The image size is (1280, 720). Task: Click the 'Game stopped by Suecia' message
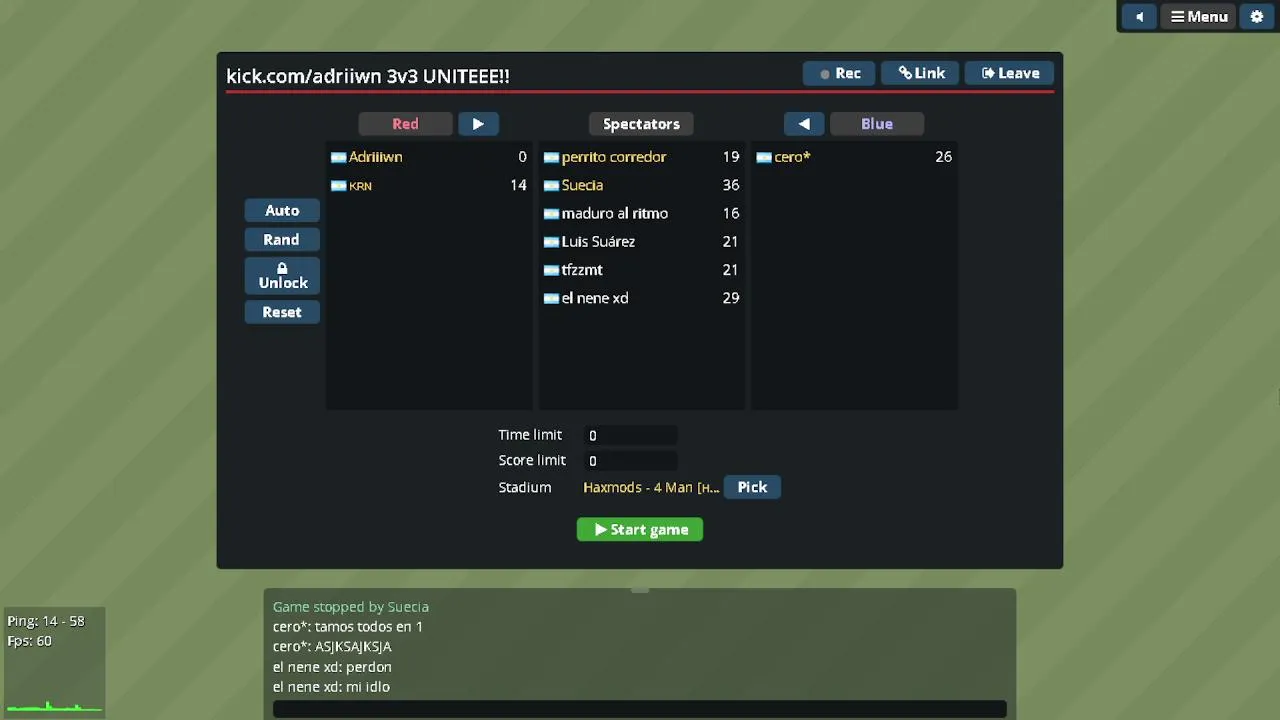tap(351, 607)
